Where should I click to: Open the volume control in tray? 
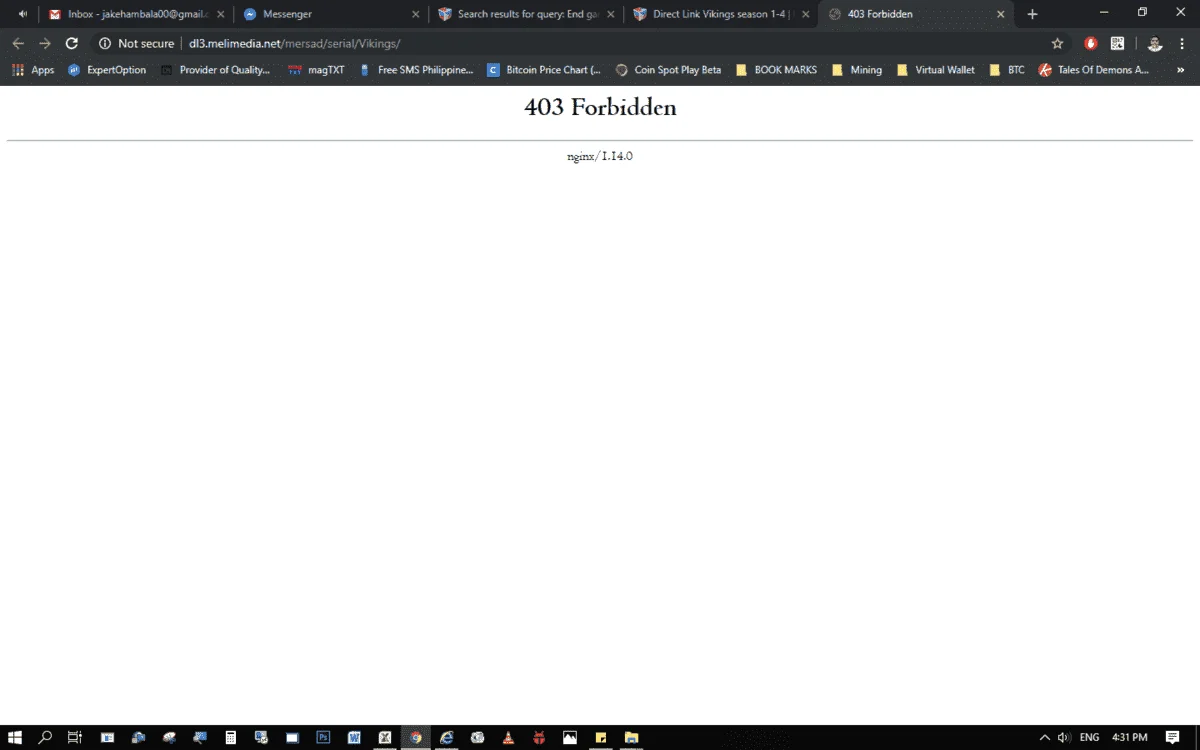1065,738
